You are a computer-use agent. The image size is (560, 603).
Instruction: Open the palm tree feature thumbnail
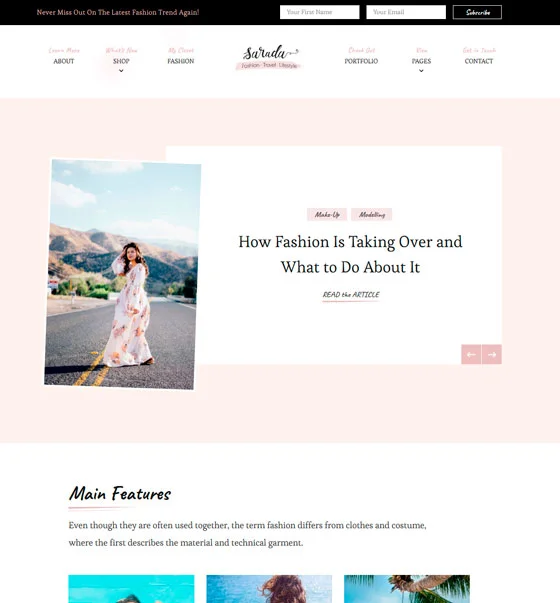407,589
